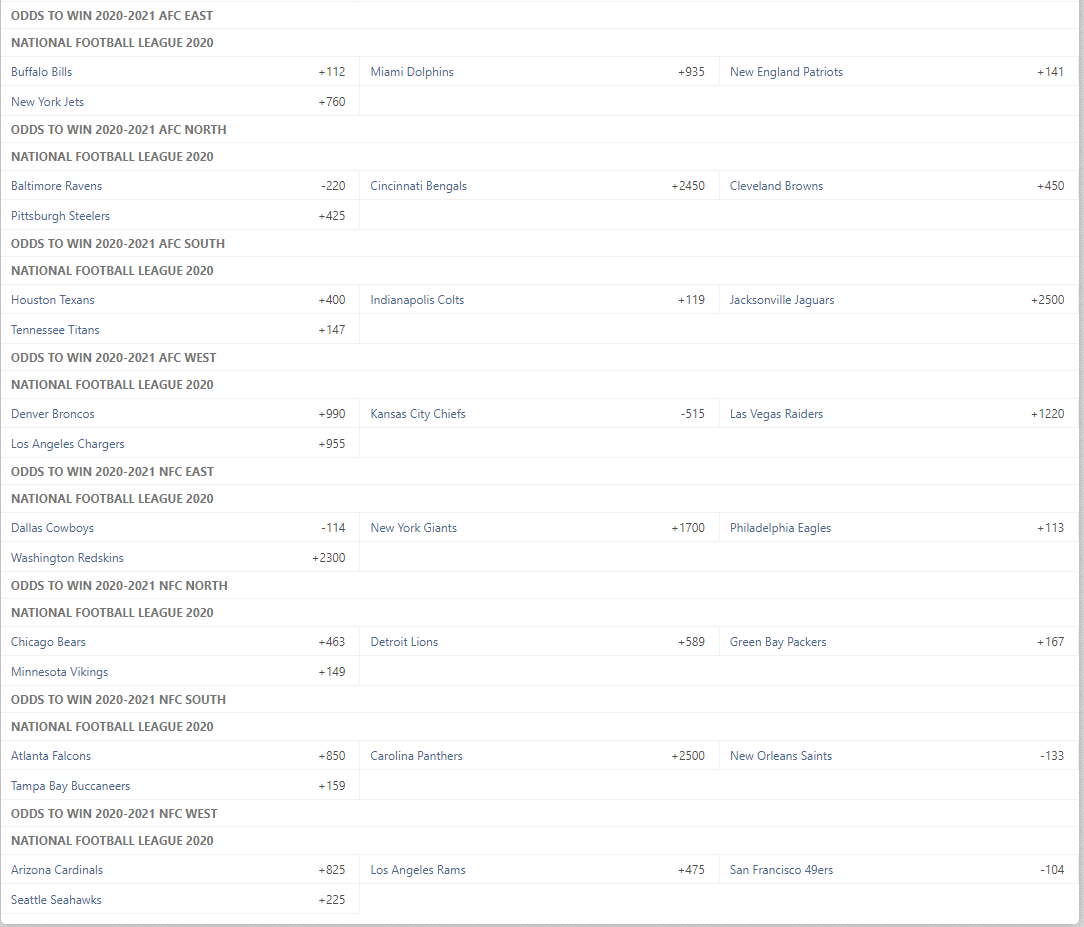Choose Dallas Cowboys -114 odds
The image size is (1084, 927).
click(x=180, y=528)
